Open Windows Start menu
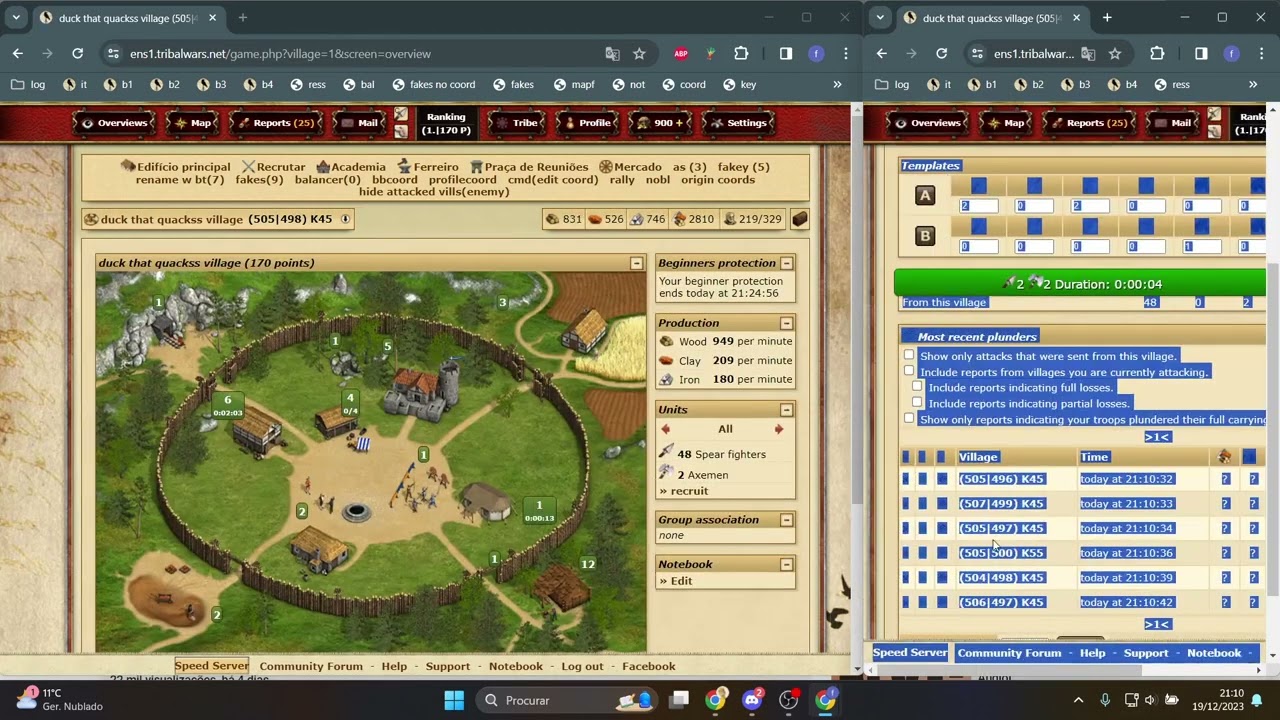The width and height of the screenshot is (1280, 720). 454,700
